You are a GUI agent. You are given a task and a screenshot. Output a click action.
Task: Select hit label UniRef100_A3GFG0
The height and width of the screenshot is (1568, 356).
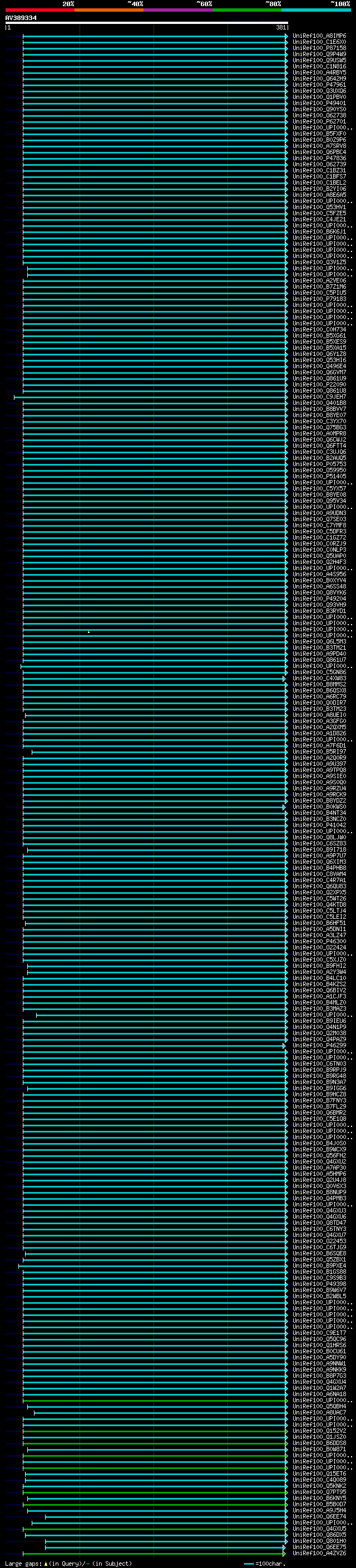[x=319, y=721]
